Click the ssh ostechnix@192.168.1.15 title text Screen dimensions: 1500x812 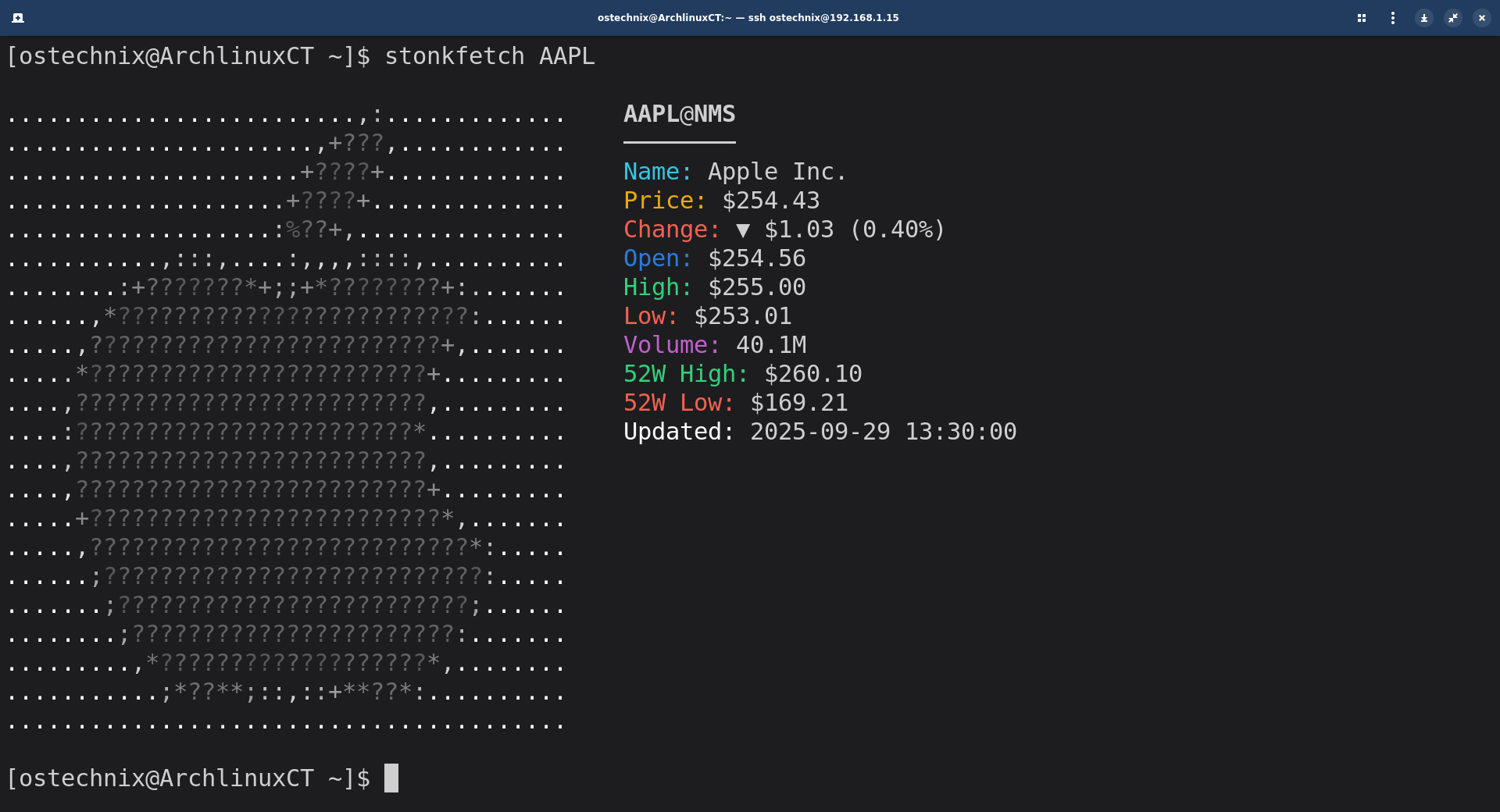[x=823, y=17]
